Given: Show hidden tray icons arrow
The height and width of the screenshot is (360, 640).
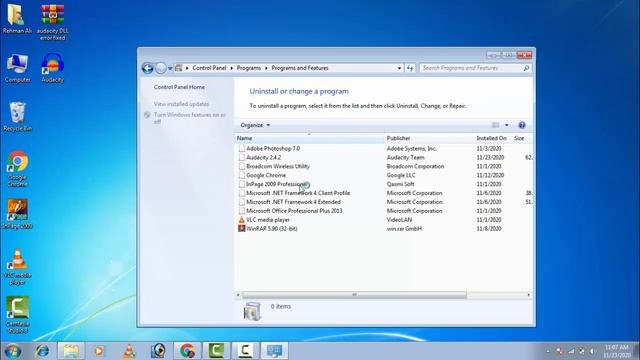Looking at the screenshot, I should (548, 351).
